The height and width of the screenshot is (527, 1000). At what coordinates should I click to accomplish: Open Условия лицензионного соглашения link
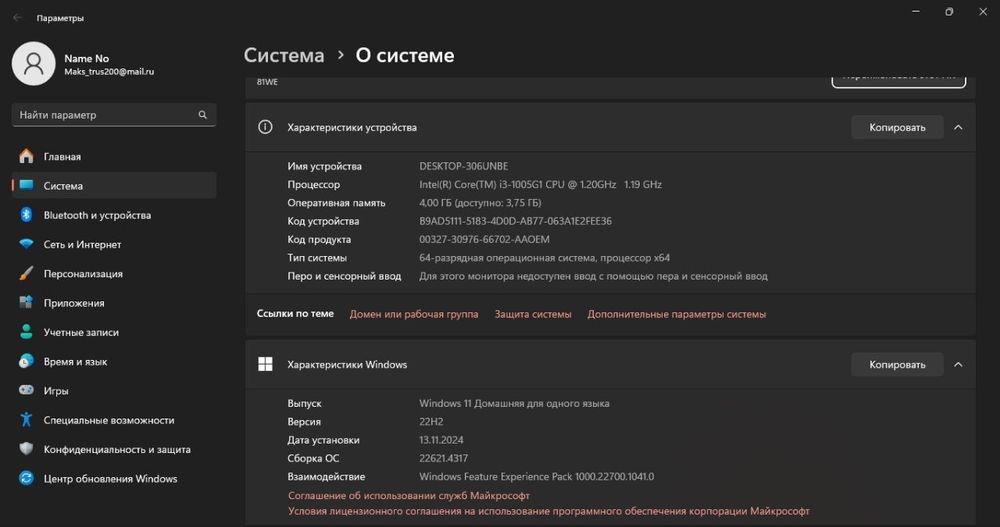[x=548, y=511]
